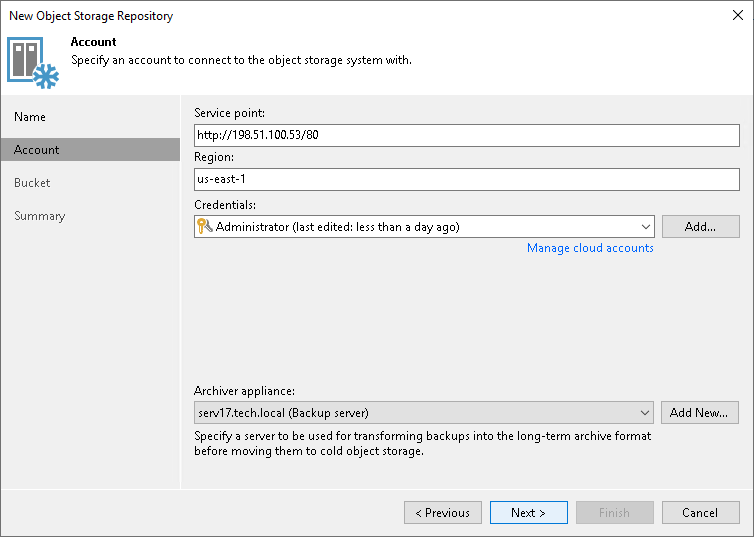Viewport: 754px width, 537px height.
Task: Open the Credentials dropdown arrow
Action: pos(645,227)
